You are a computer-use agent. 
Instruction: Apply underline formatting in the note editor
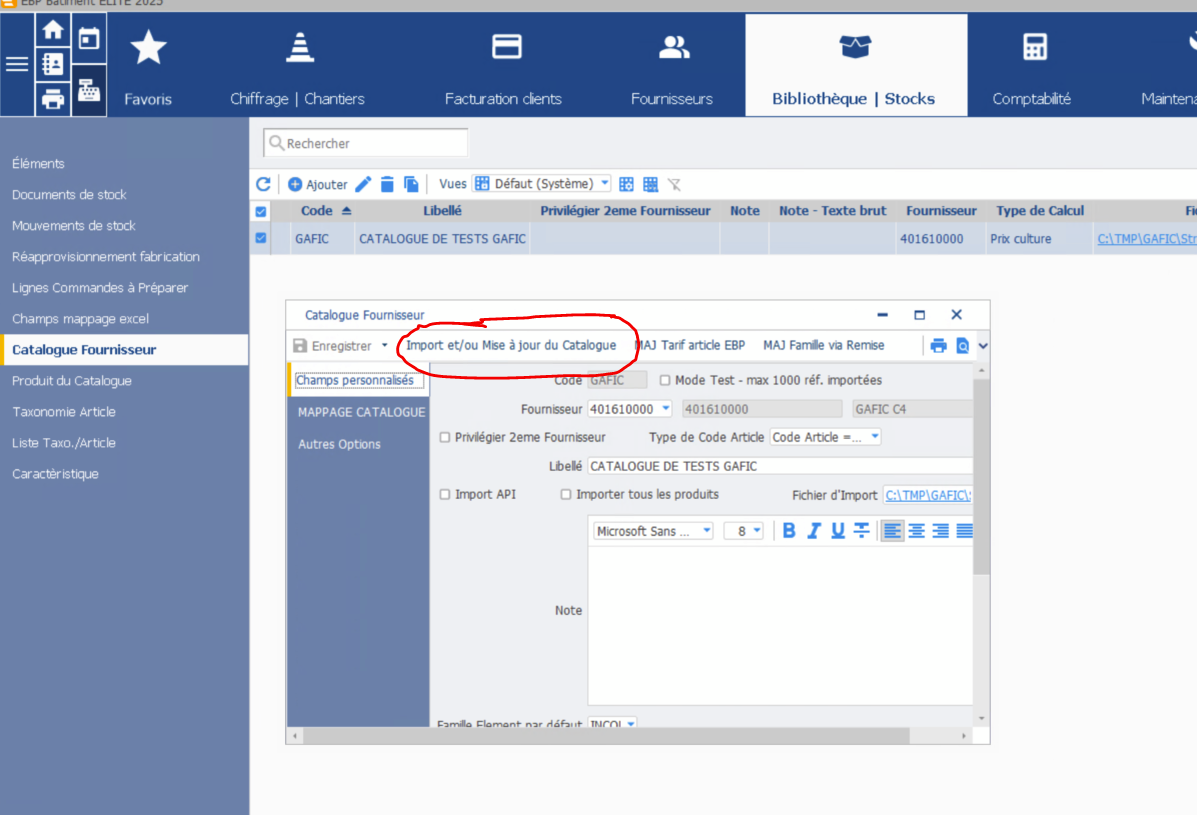838,531
